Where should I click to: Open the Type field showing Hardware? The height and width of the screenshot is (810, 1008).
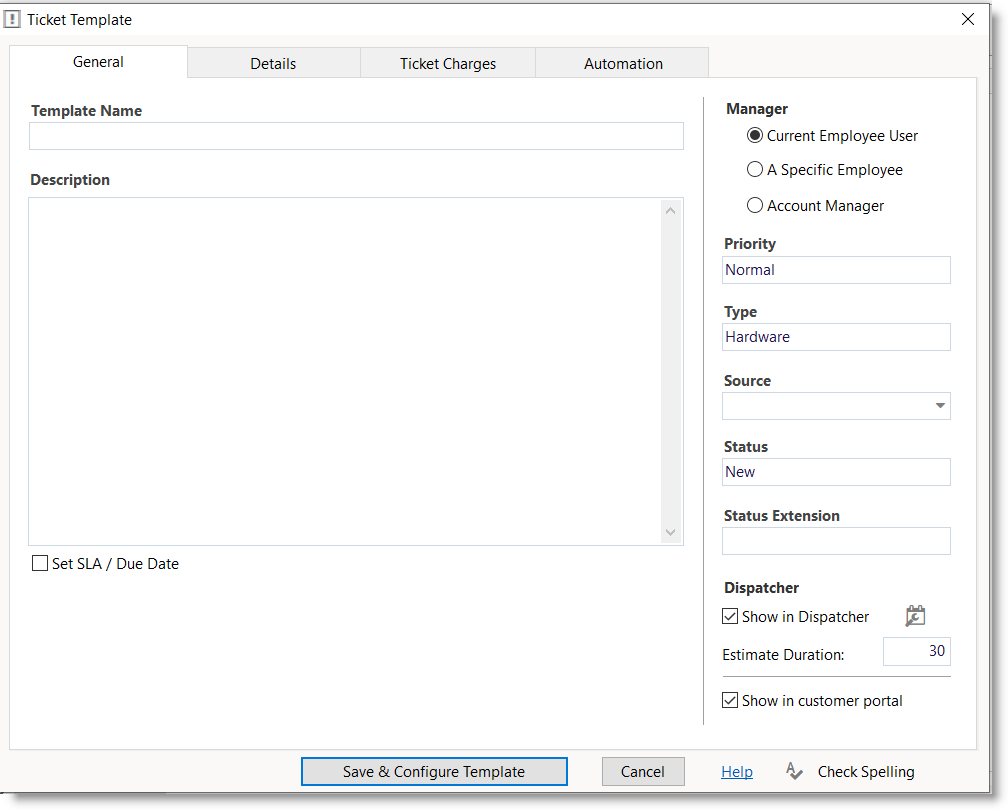(x=836, y=337)
